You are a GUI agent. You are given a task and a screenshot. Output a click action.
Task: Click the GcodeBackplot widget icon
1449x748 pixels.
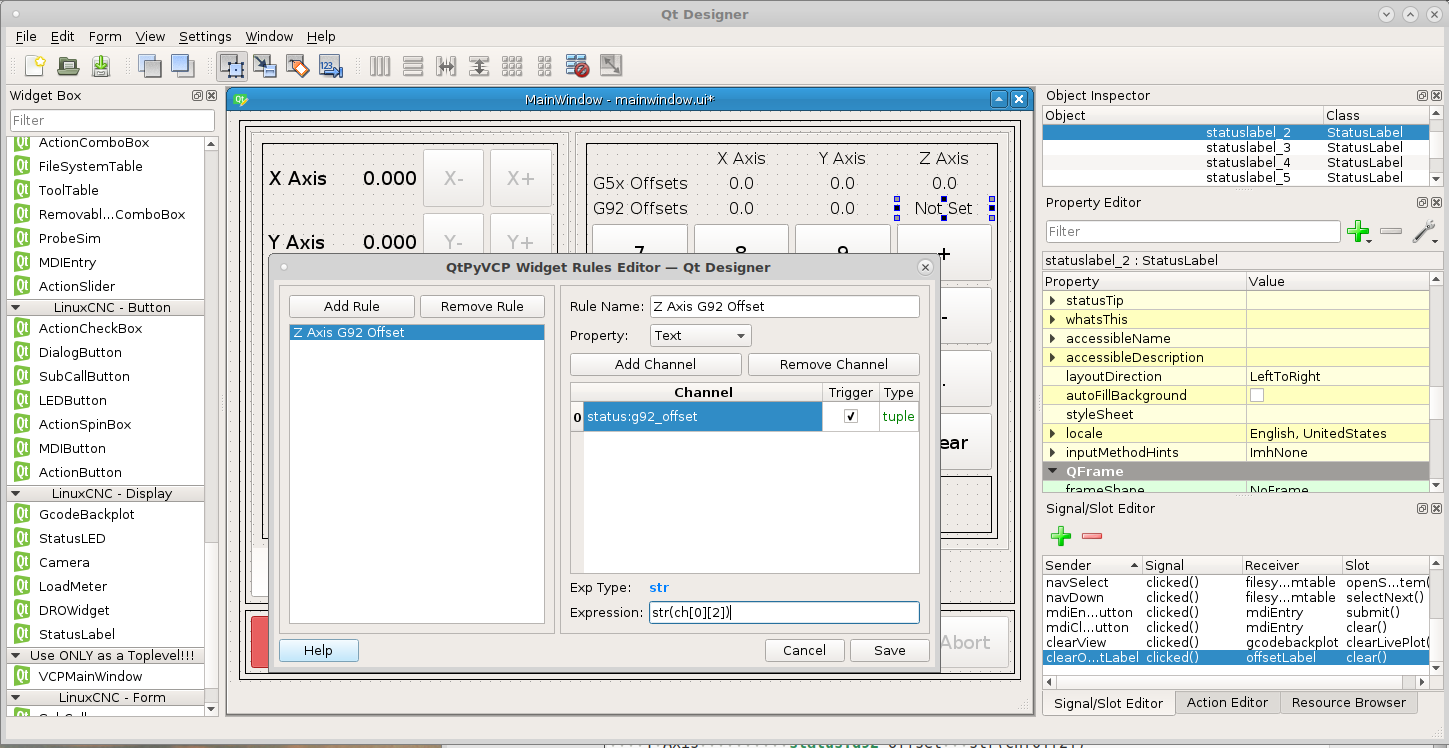coord(23,514)
